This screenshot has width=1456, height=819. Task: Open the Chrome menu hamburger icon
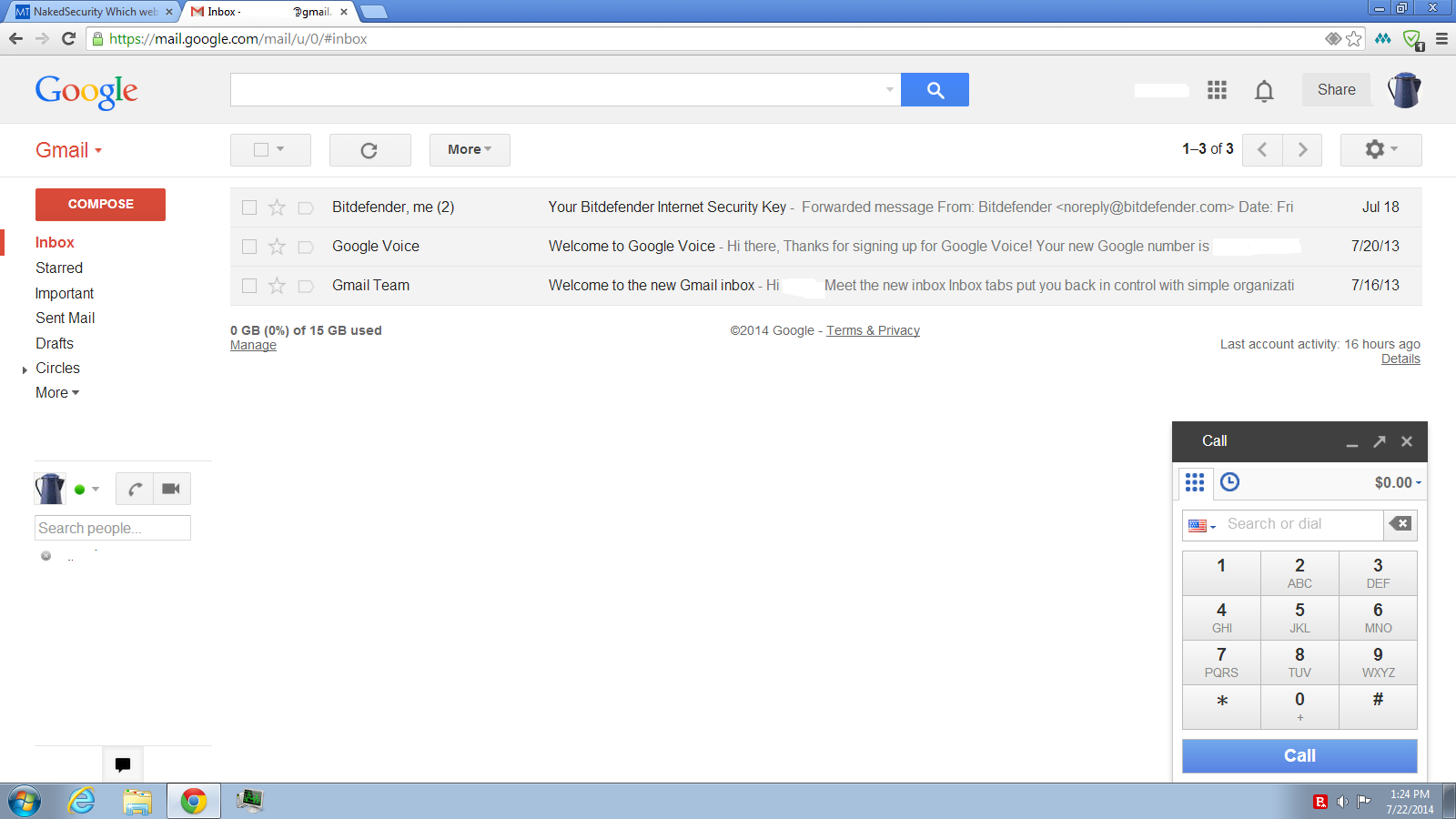coord(1441,39)
